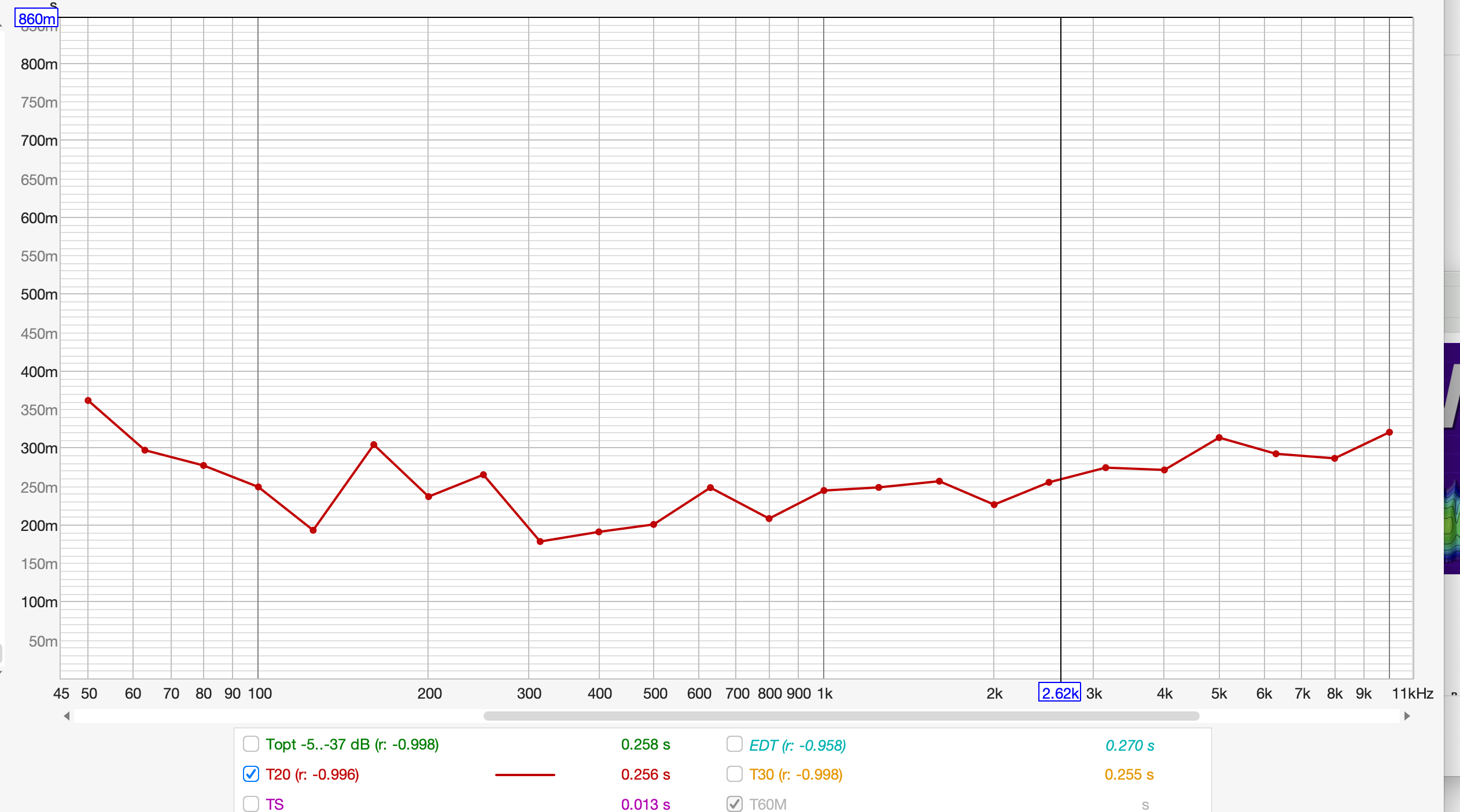Select the T20 legend label text
Screen dimensions: 1460x812
tap(312, 774)
